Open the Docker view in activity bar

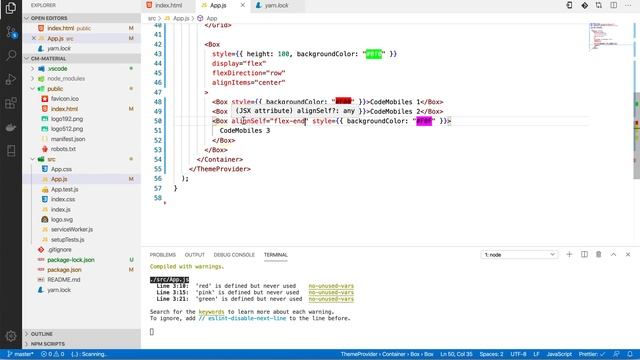[11, 127]
